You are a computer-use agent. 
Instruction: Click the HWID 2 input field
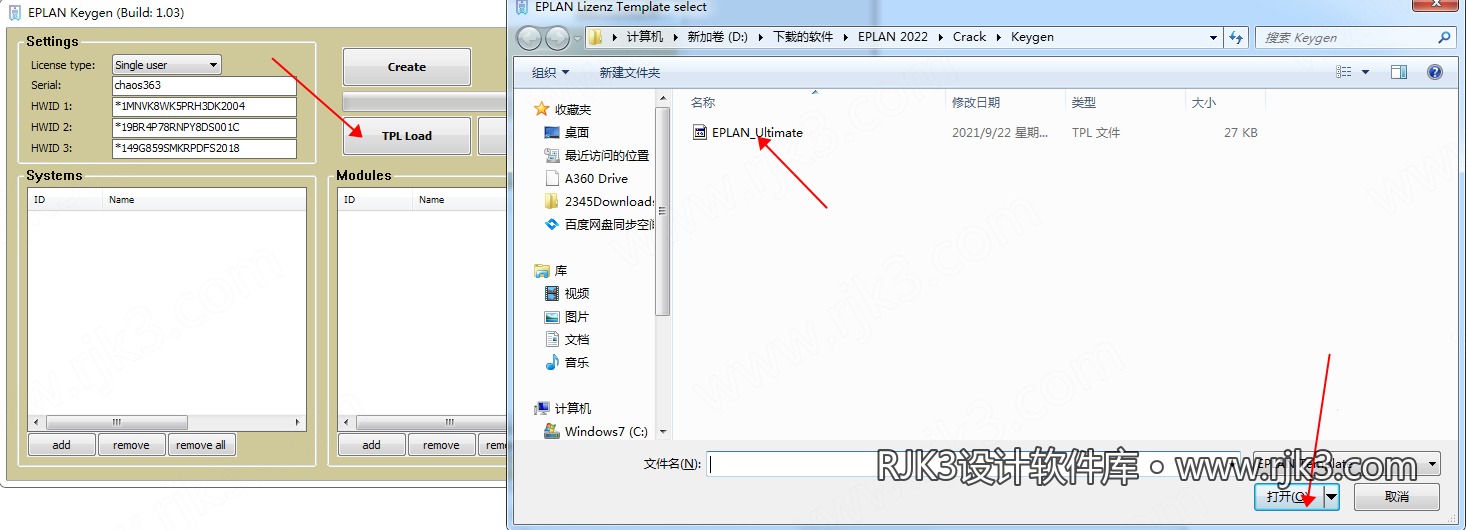point(204,127)
